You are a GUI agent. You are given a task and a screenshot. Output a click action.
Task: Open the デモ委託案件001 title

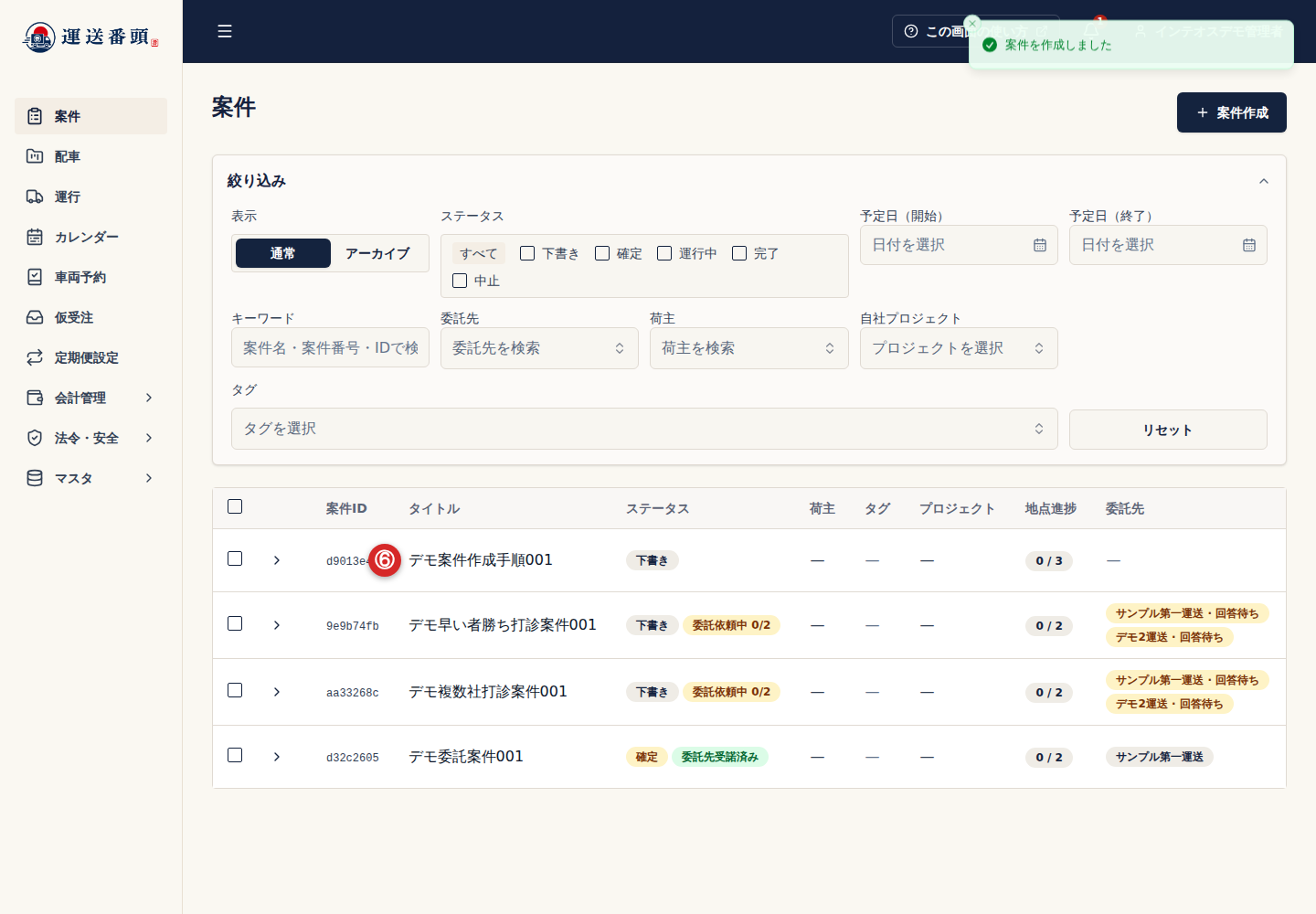(x=466, y=757)
